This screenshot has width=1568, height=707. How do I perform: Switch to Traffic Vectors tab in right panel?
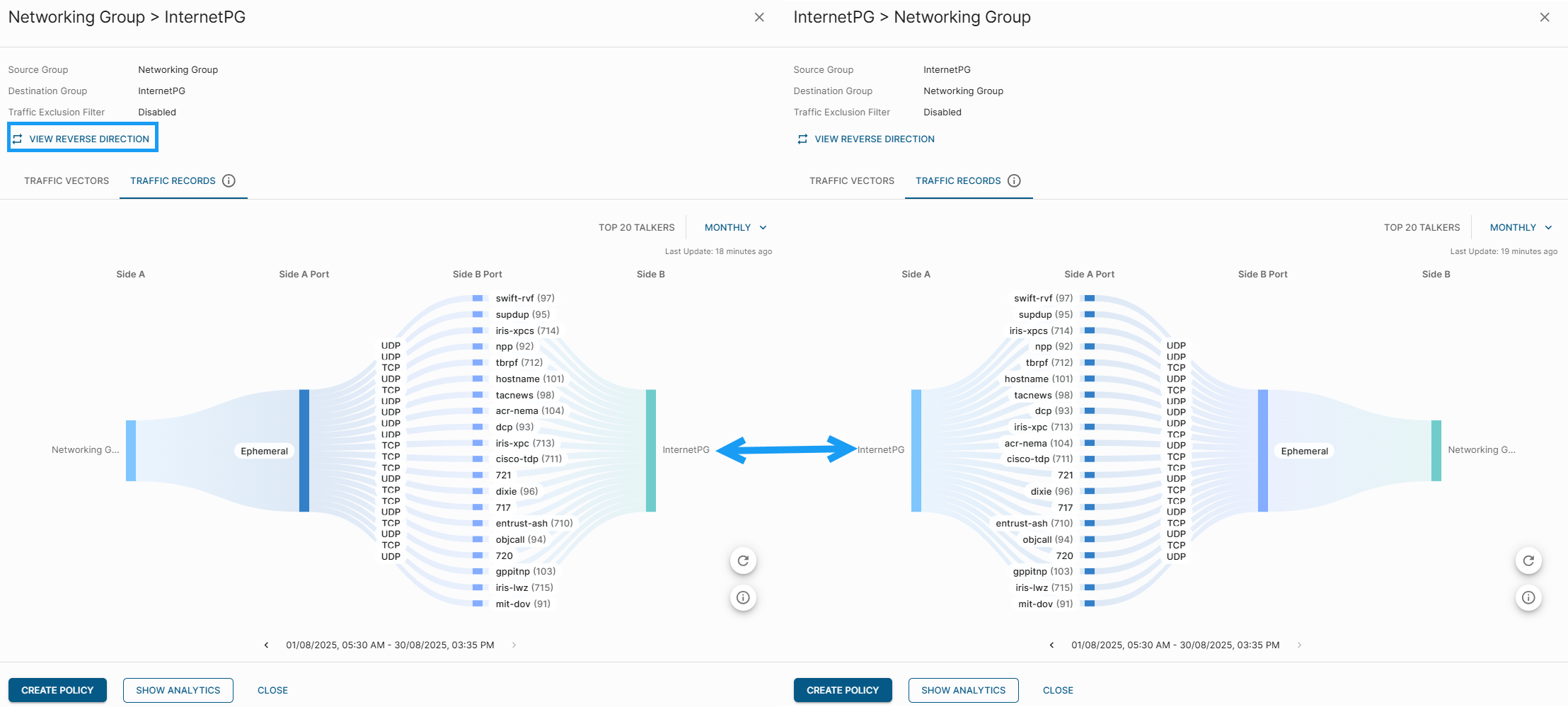click(852, 181)
